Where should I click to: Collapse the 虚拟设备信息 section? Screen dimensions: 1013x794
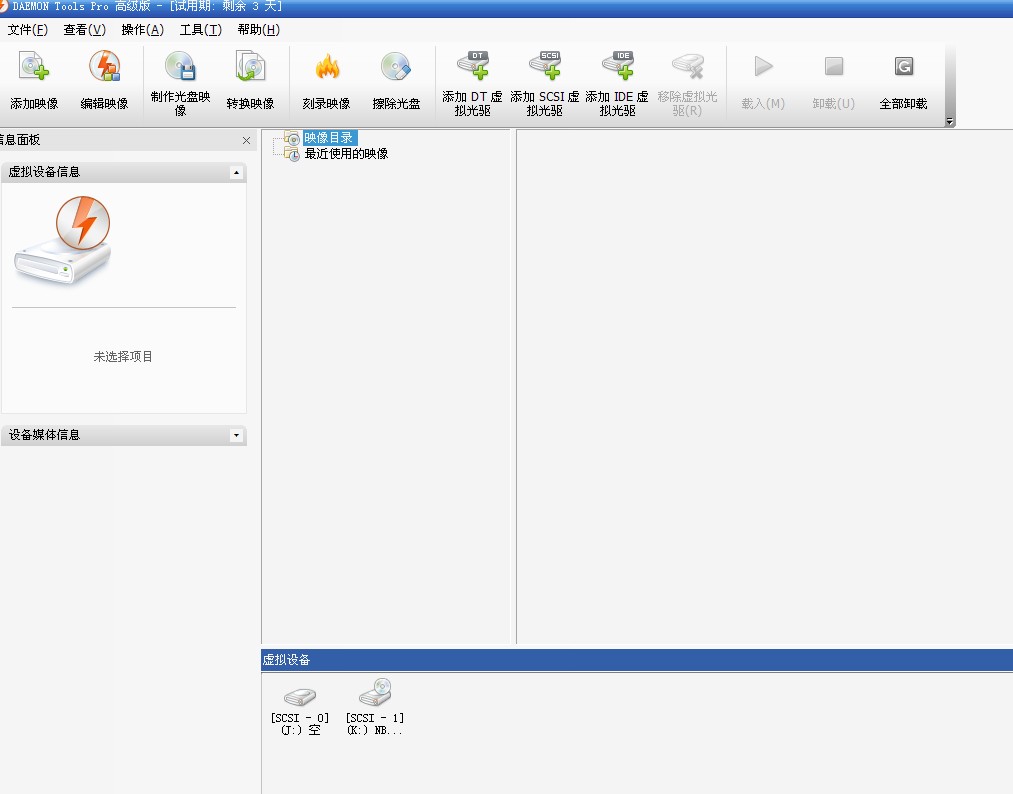click(x=236, y=172)
